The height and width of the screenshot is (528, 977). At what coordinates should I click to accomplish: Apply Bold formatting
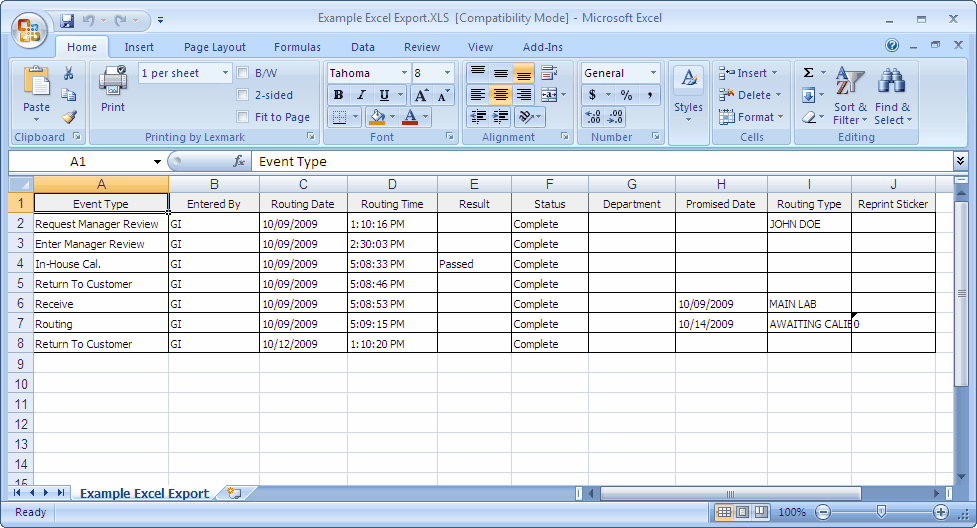338,95
